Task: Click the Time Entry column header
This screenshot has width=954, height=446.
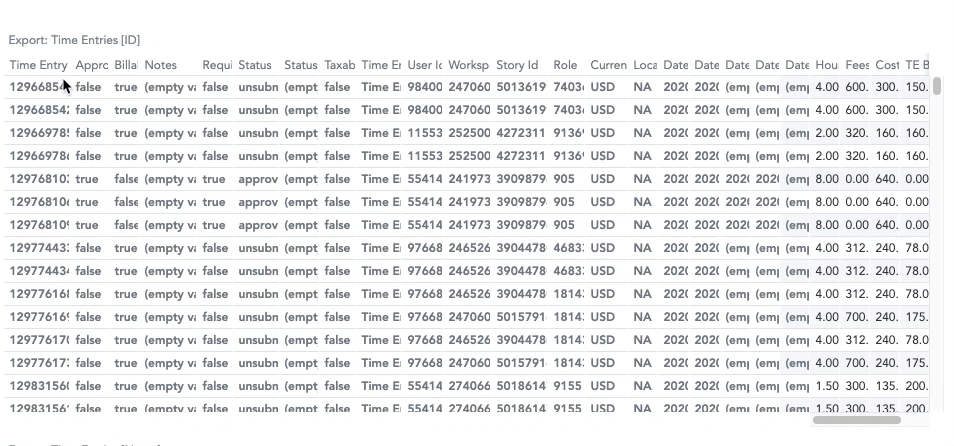Action: (x=39, y=65)
